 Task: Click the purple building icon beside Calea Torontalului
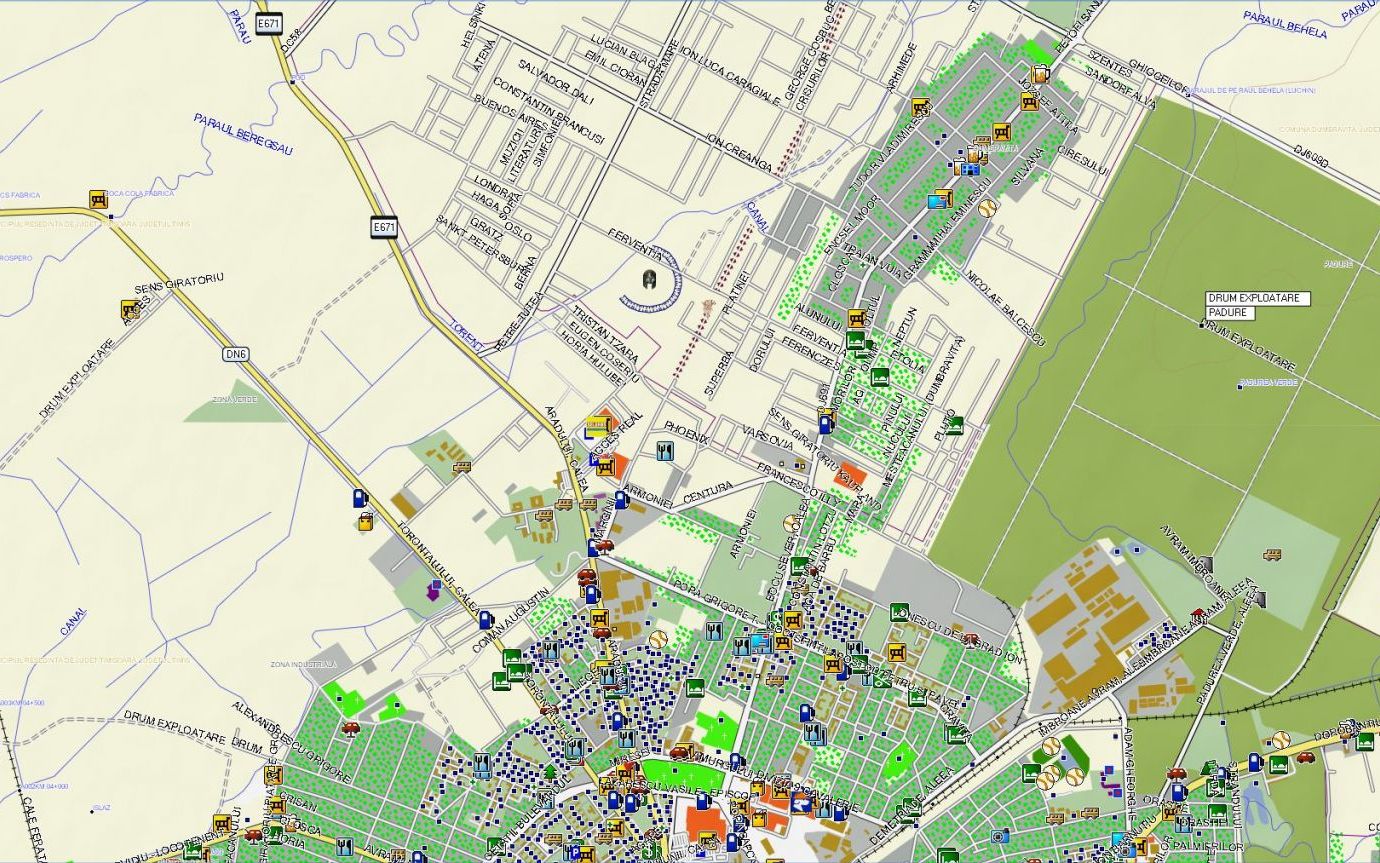434,589
